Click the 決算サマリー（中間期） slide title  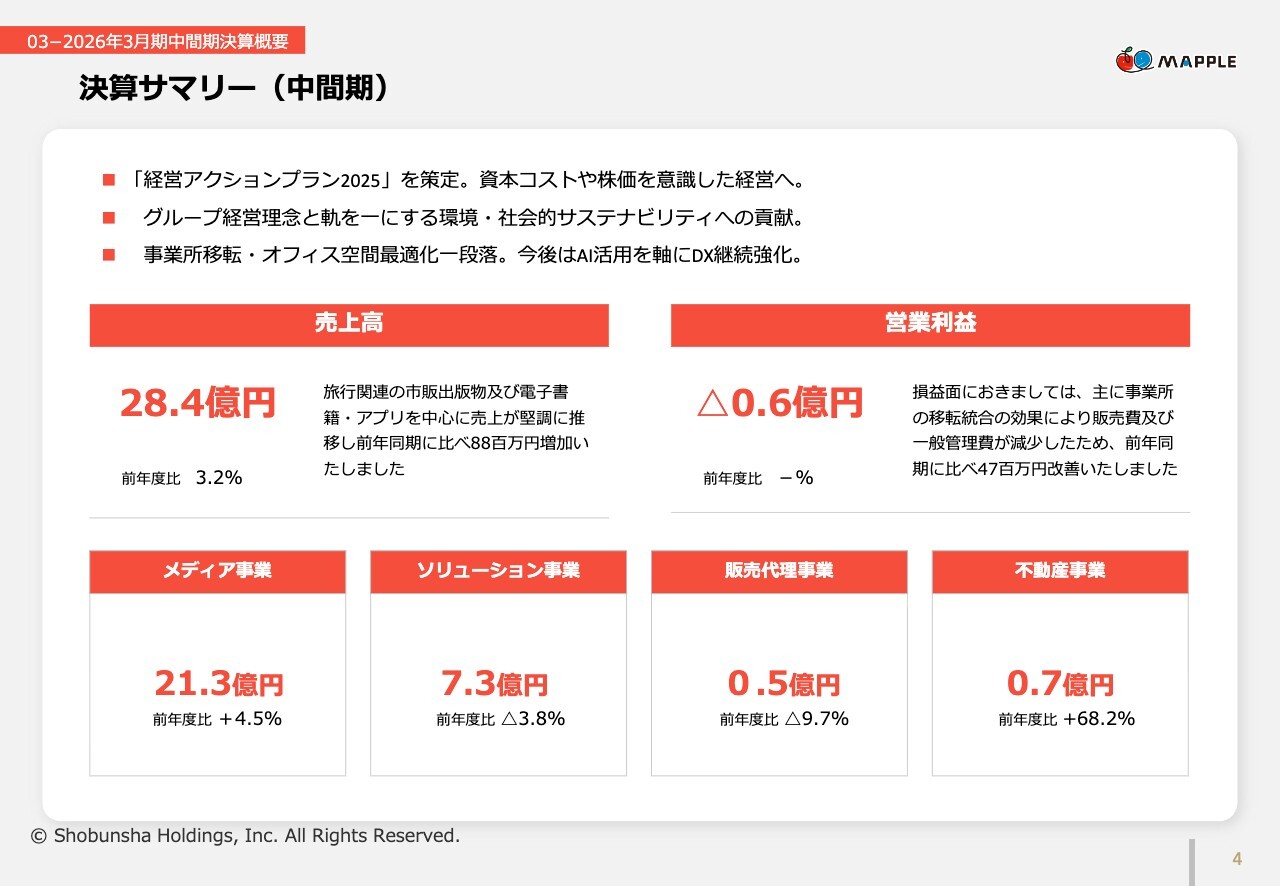(233, 89)
